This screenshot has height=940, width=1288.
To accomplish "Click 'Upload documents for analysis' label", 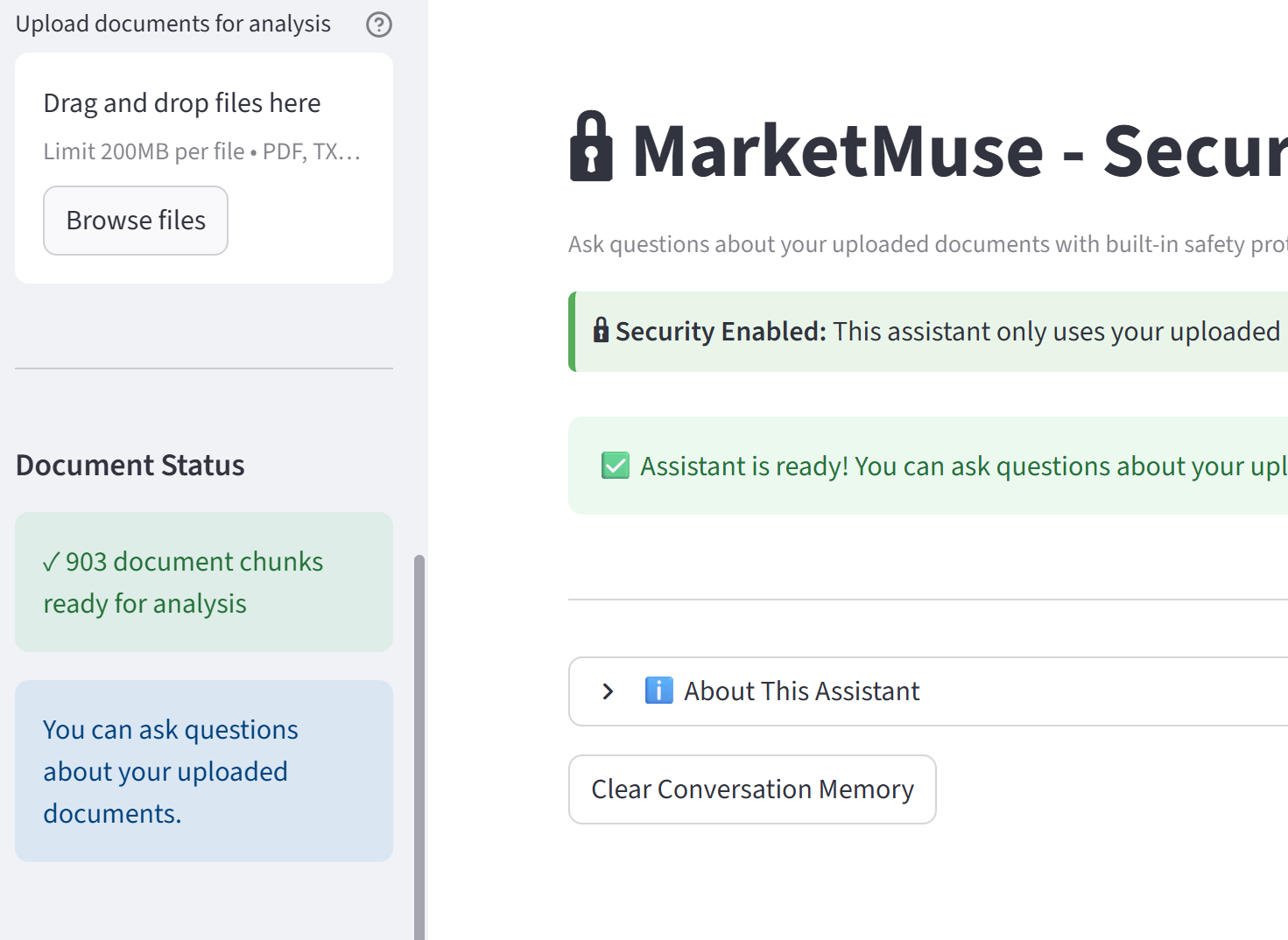I will pyautogui.click(x=173, y=24).
